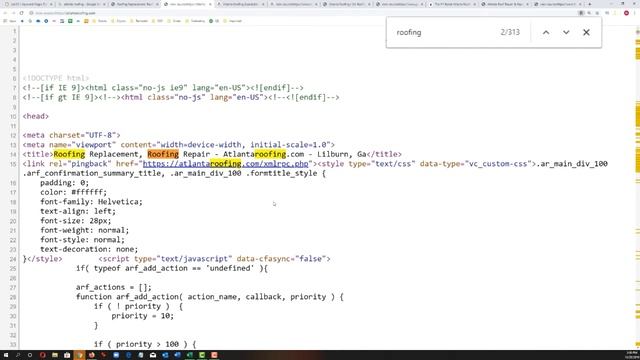
Task: Click the script type="text/javascript" tag
Action: [x=214, y=259]
